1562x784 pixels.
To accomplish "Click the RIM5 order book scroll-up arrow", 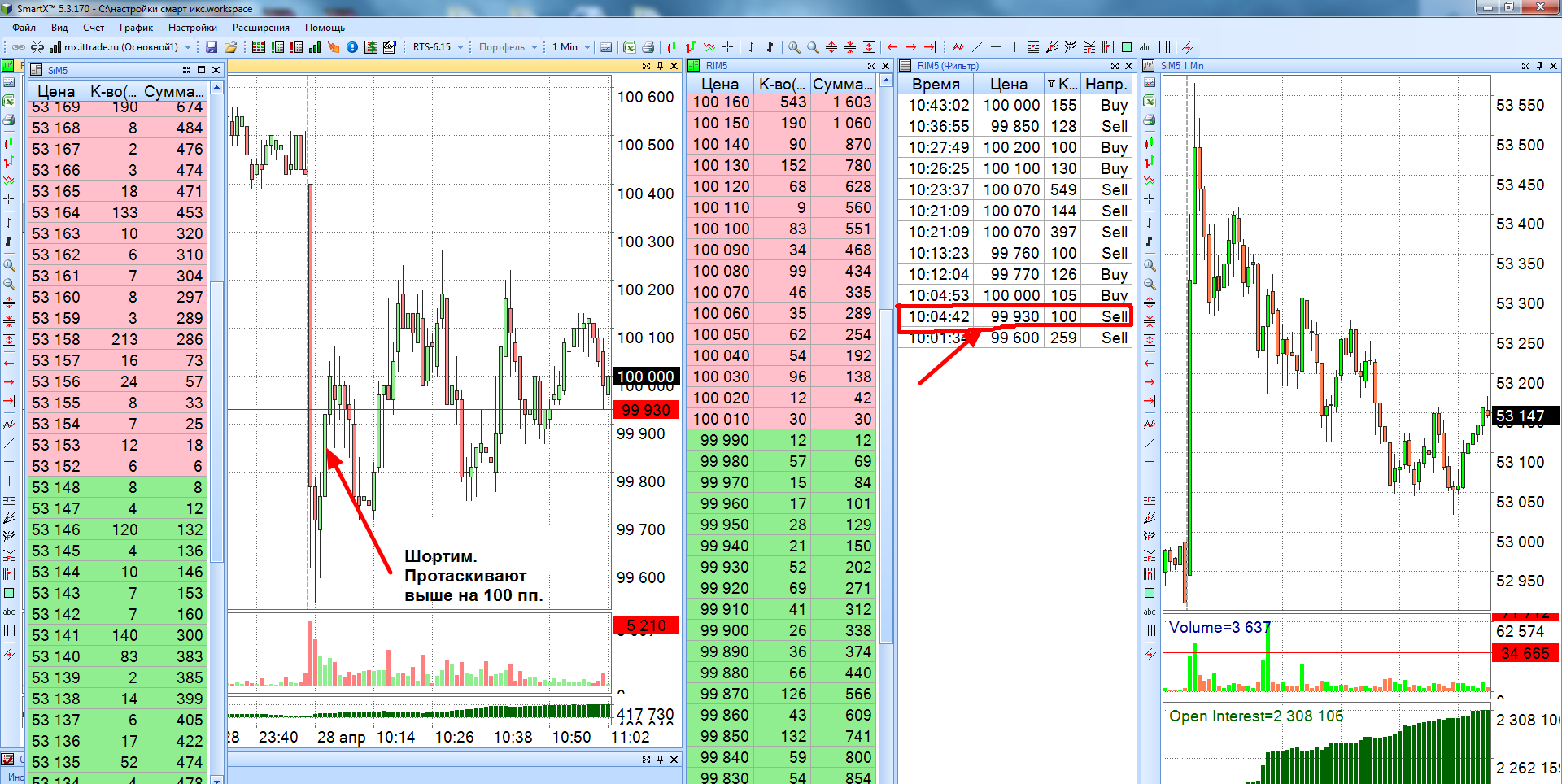I will (887, 81).
